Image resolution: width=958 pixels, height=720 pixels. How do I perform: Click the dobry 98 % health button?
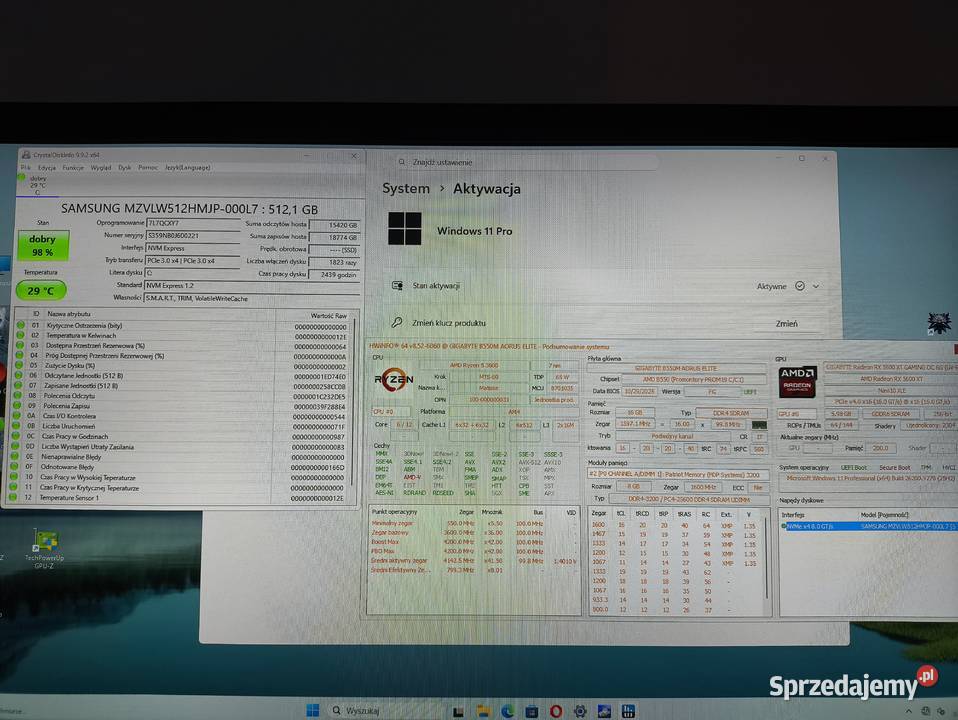click(x=43, y=246)
